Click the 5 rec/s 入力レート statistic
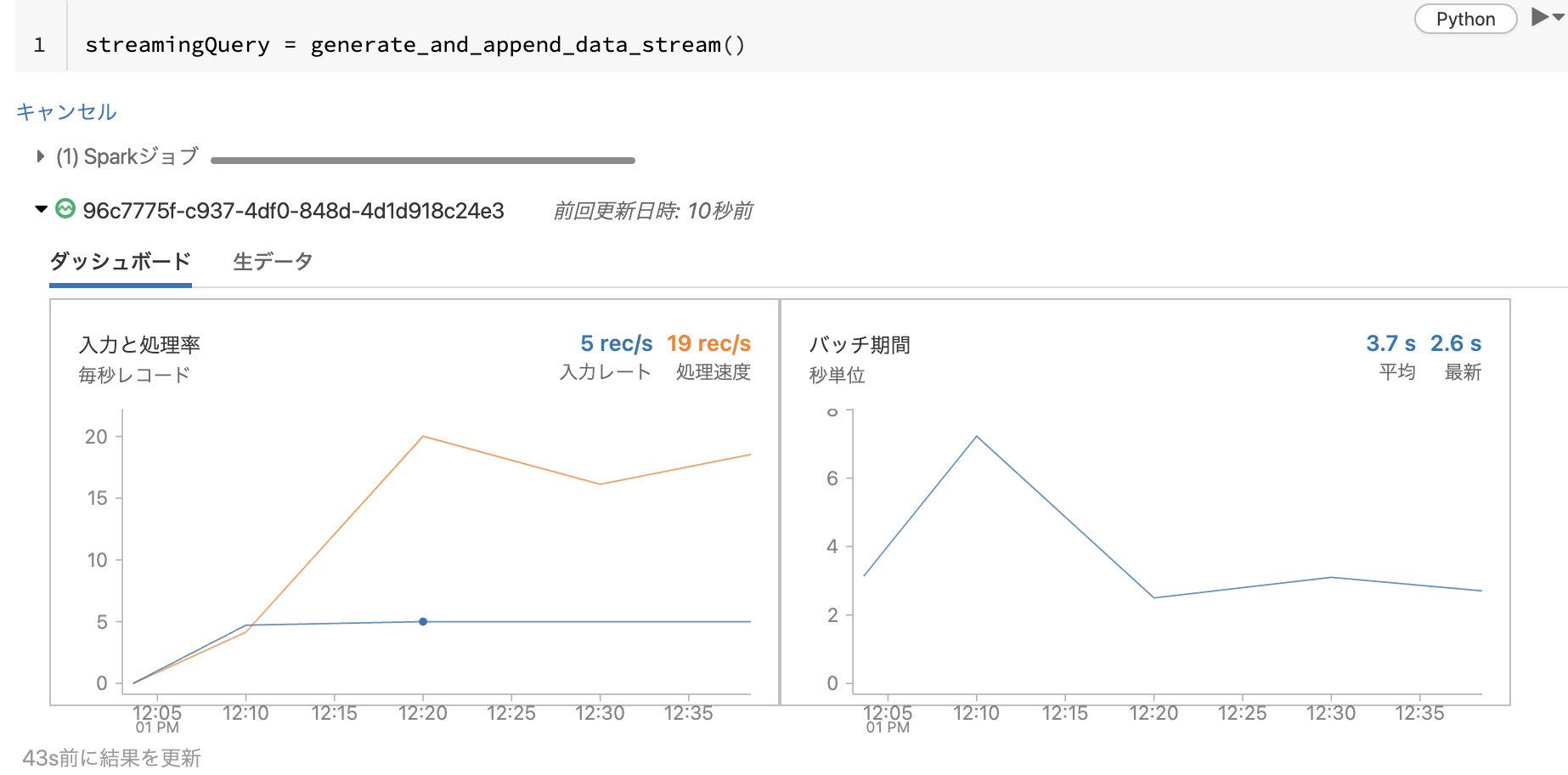The width and height of the screenshot is (1568, 775). click(x=616, y=343)
